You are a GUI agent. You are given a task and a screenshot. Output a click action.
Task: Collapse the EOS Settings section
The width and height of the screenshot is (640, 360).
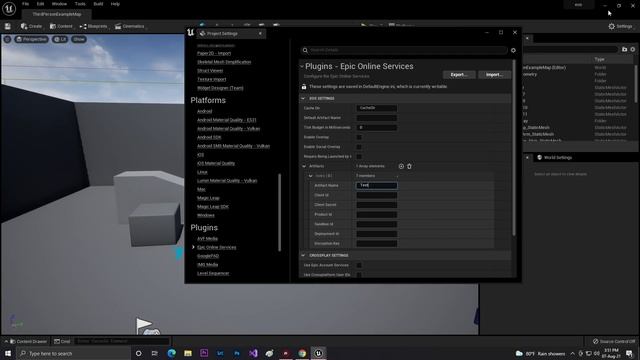[x=303, y=98]
